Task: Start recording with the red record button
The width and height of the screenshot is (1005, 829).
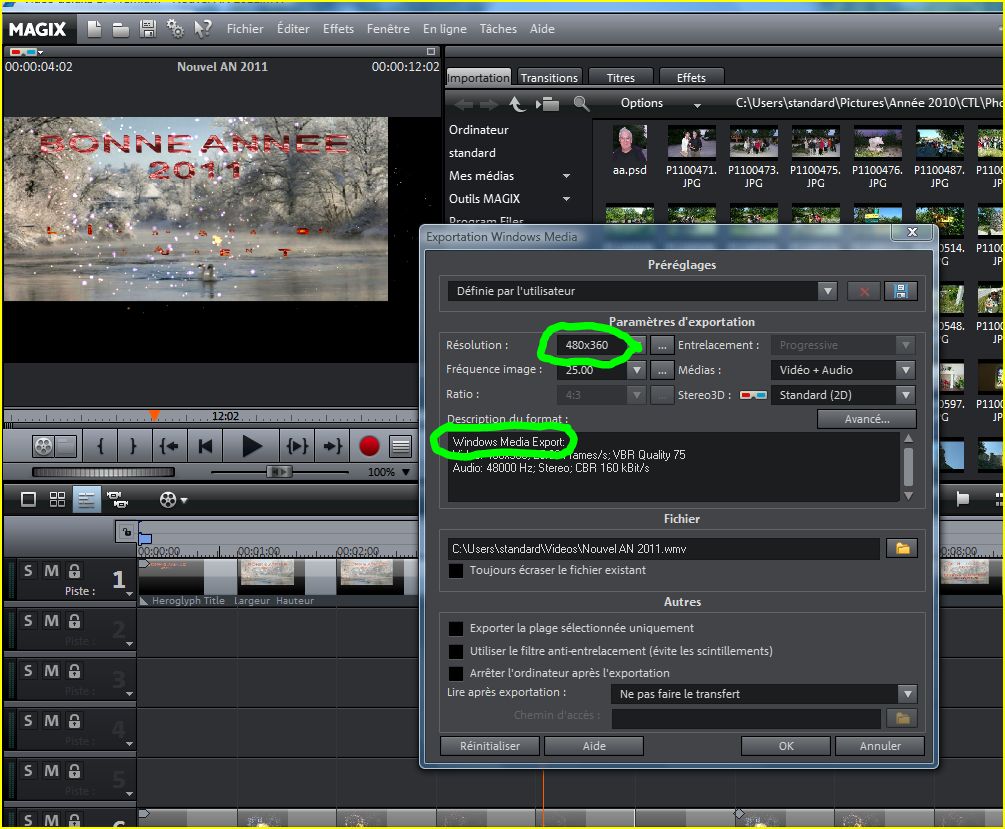Action: 369,446
